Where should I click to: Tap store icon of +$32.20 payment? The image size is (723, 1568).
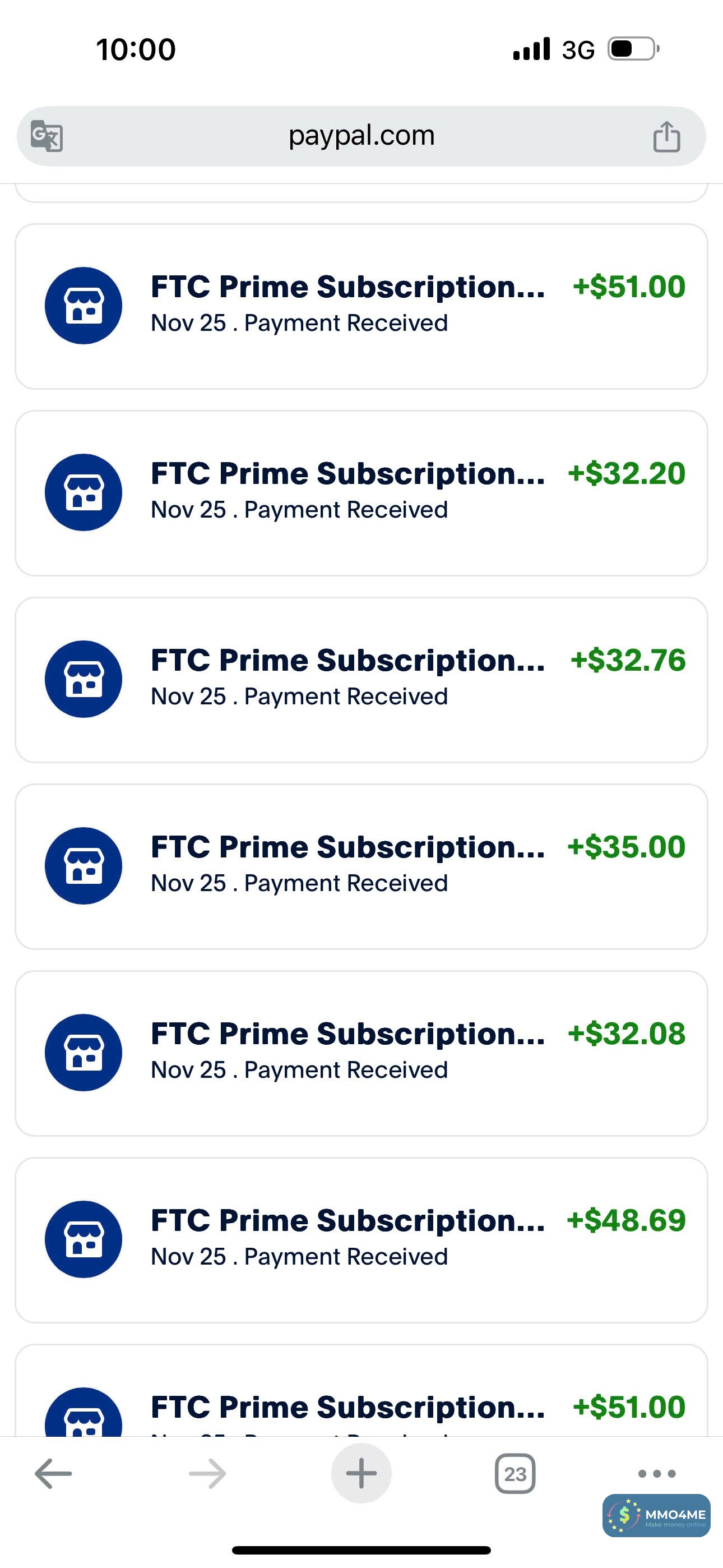pos(84,492)
